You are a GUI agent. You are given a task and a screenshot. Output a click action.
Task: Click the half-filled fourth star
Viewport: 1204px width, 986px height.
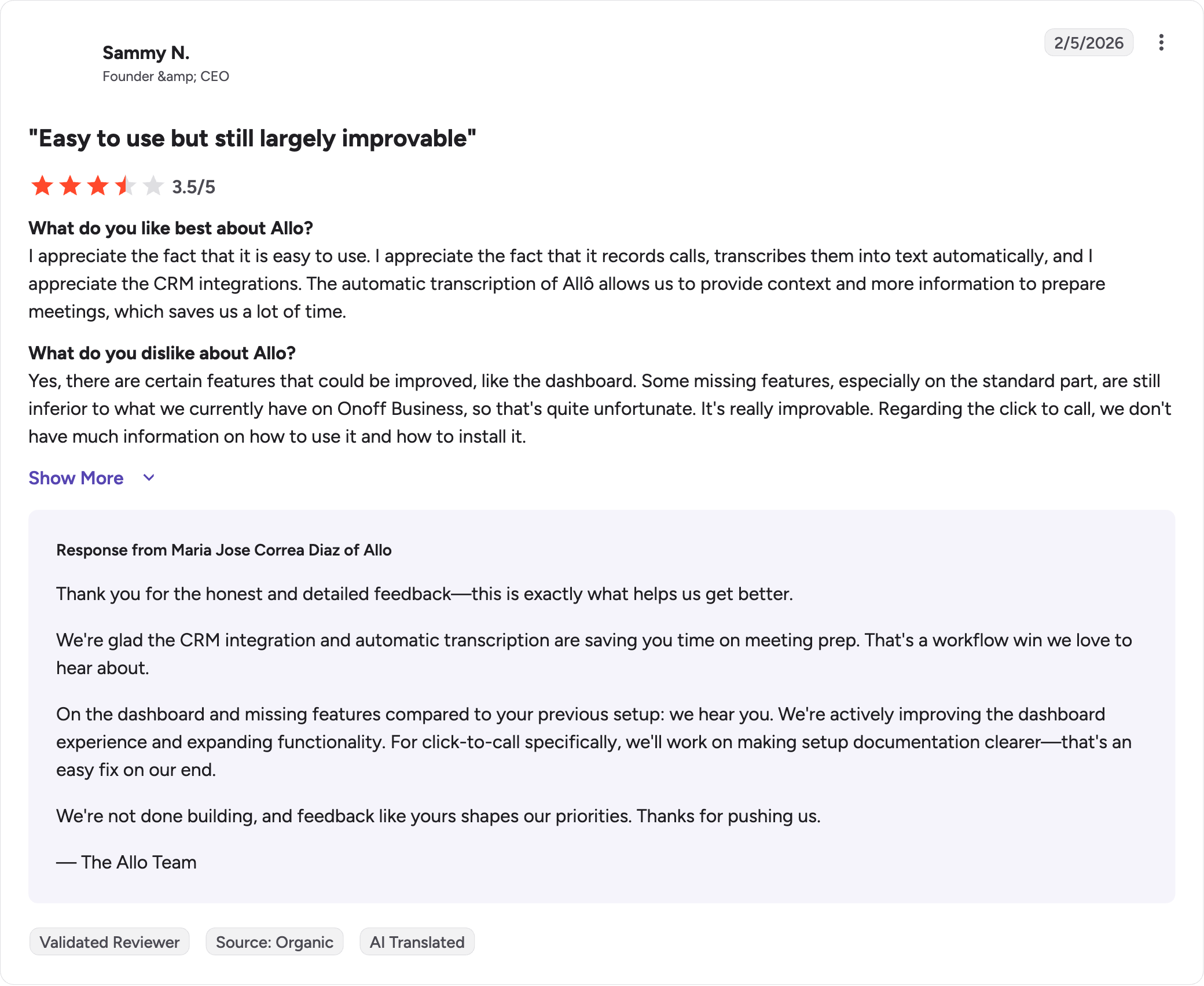(x=126, y=186)
